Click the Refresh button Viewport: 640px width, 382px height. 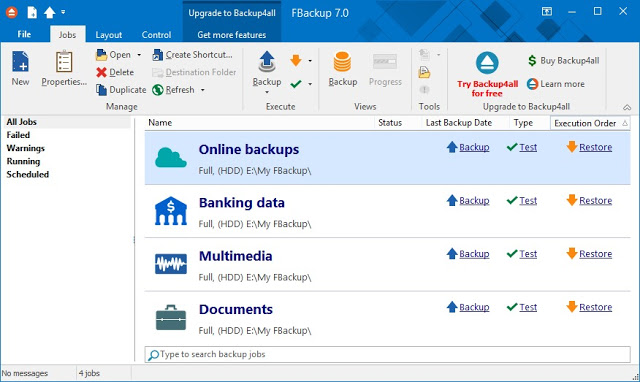pos(174,90)
